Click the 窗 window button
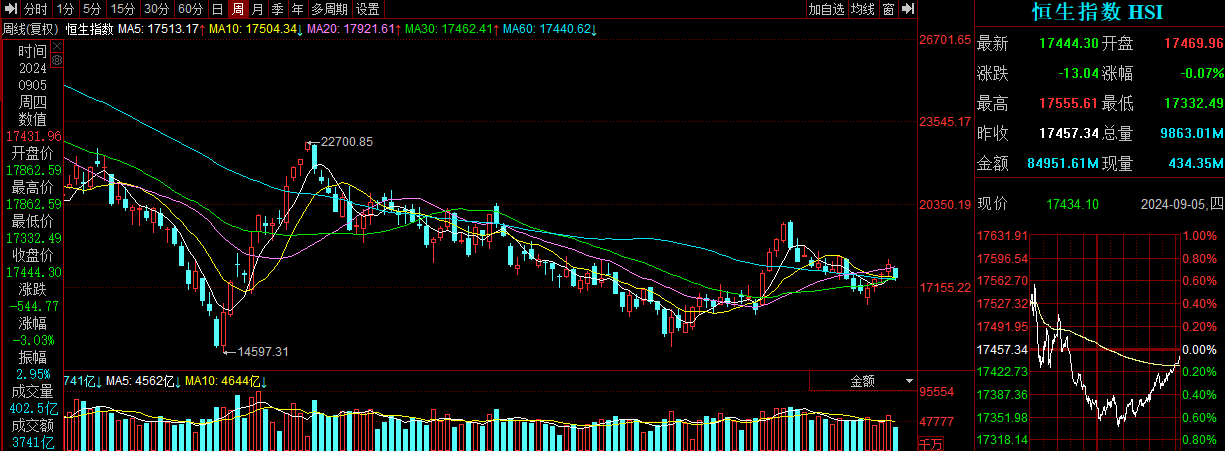 (x=888, y=9)
